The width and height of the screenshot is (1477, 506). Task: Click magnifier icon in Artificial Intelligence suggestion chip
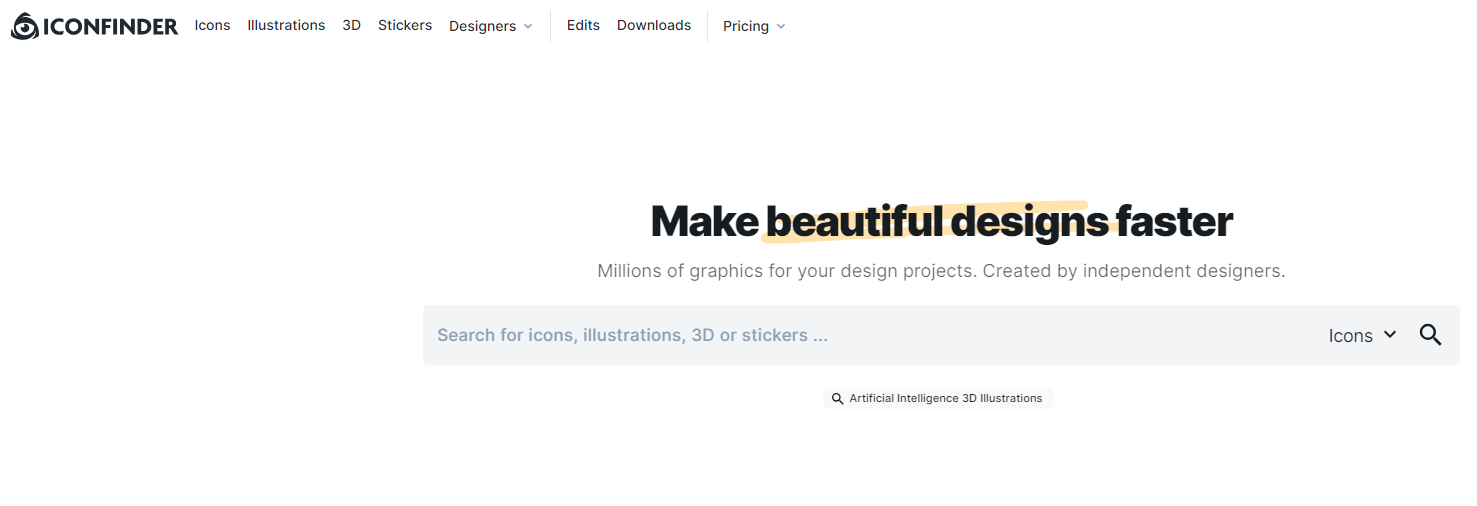click(x=838, y=398)
